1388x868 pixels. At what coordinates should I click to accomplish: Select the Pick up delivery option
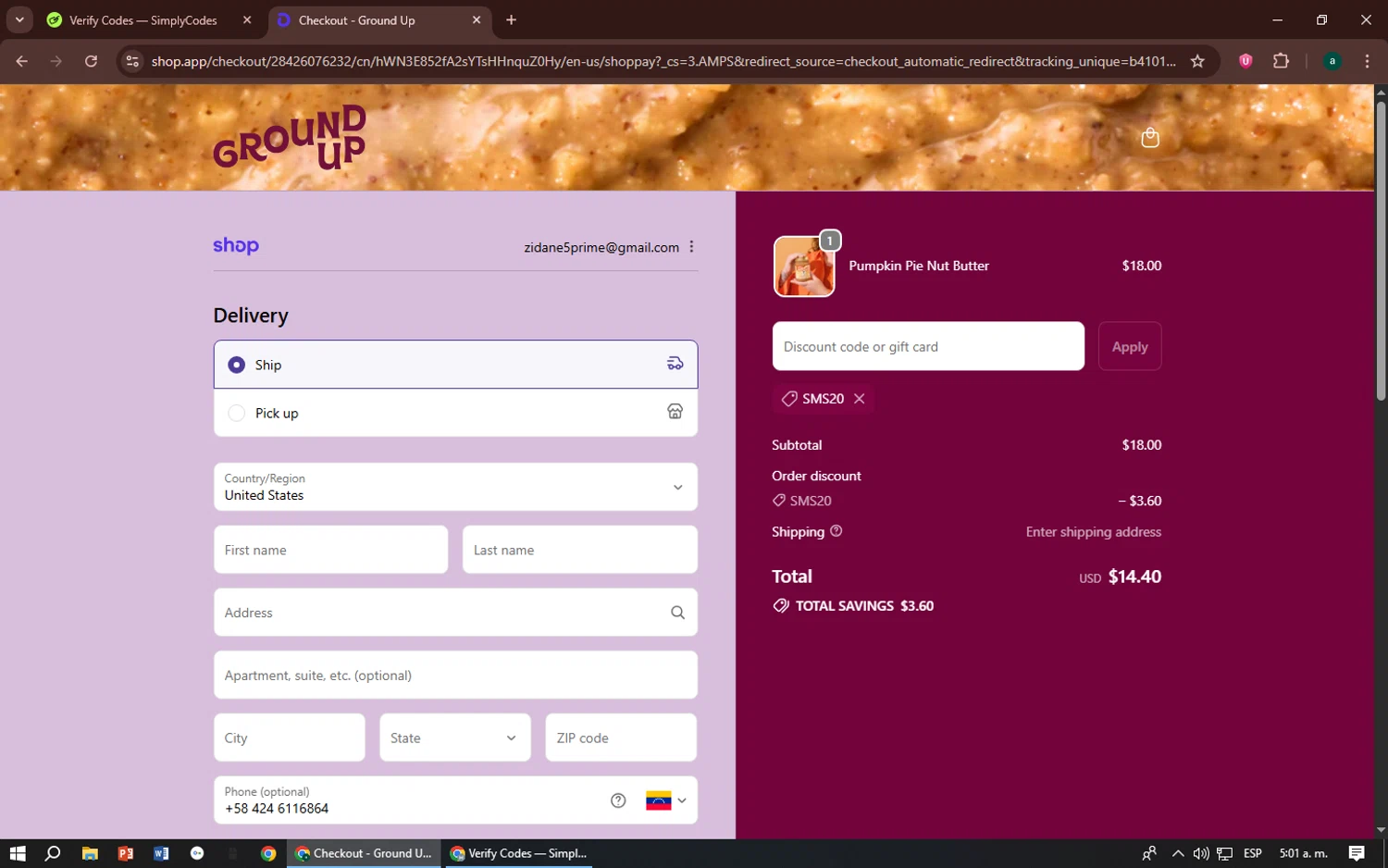[455, 413]
